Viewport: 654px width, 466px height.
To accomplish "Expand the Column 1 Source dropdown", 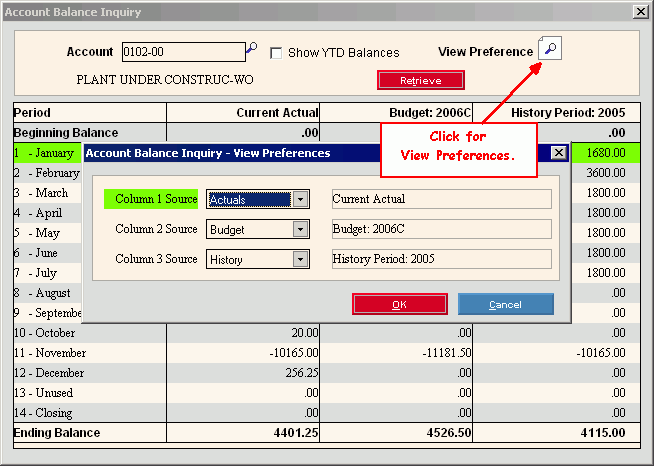I will [300, 199].
